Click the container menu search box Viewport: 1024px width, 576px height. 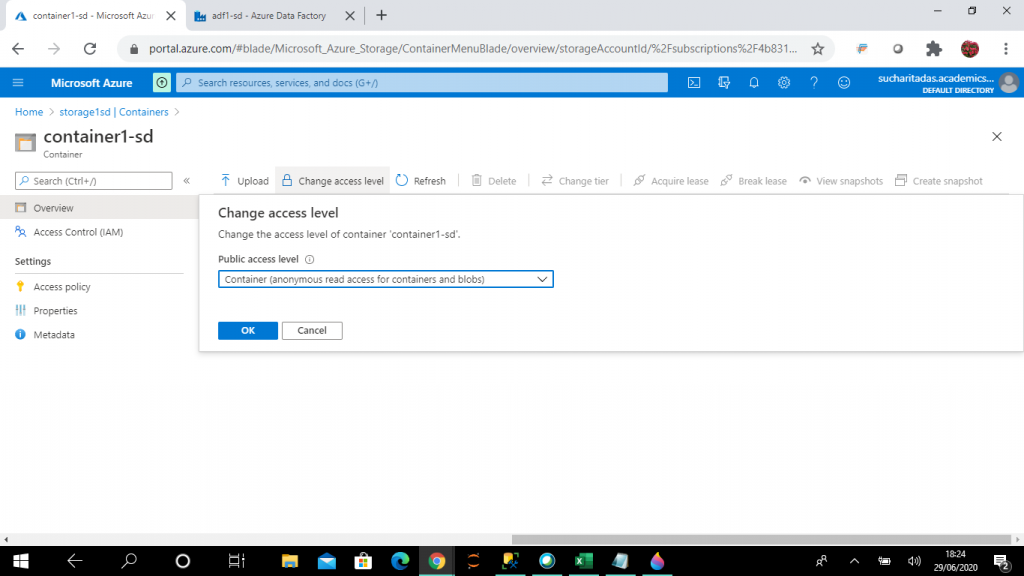(93, 181)
